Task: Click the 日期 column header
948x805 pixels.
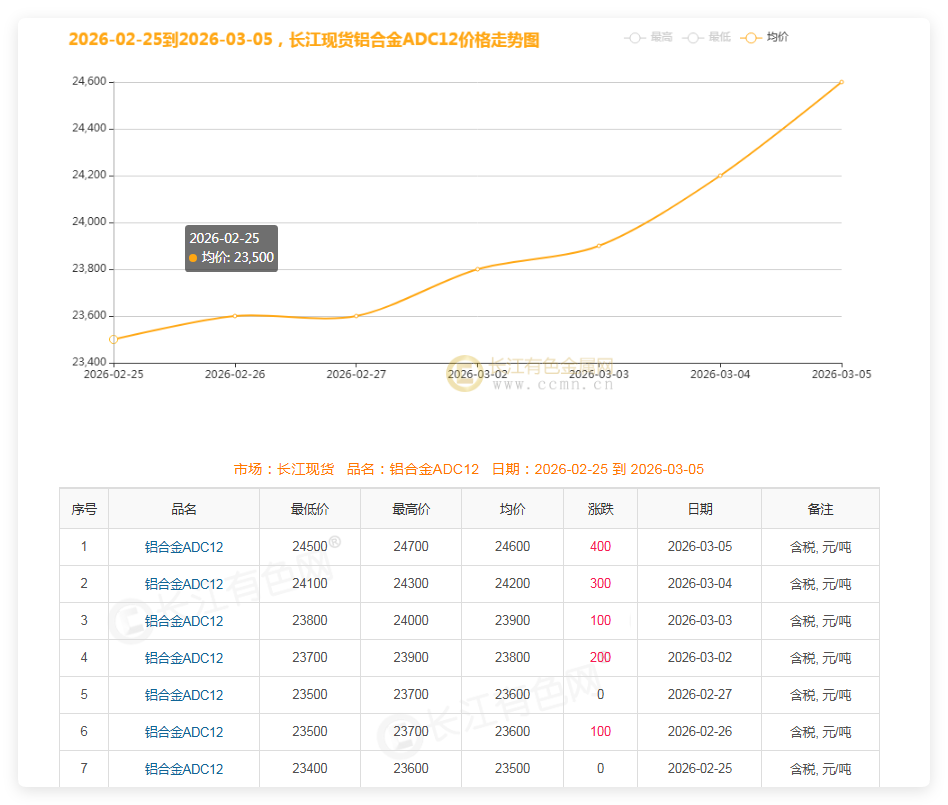Action: coord(700,509)
